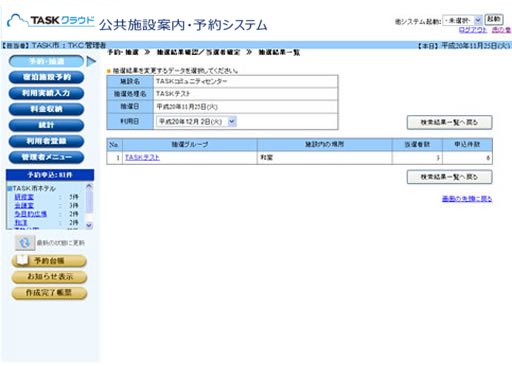512x366 pixels.
Task: Open the 予約台帳 book-icon button
Action: [49, 261]
